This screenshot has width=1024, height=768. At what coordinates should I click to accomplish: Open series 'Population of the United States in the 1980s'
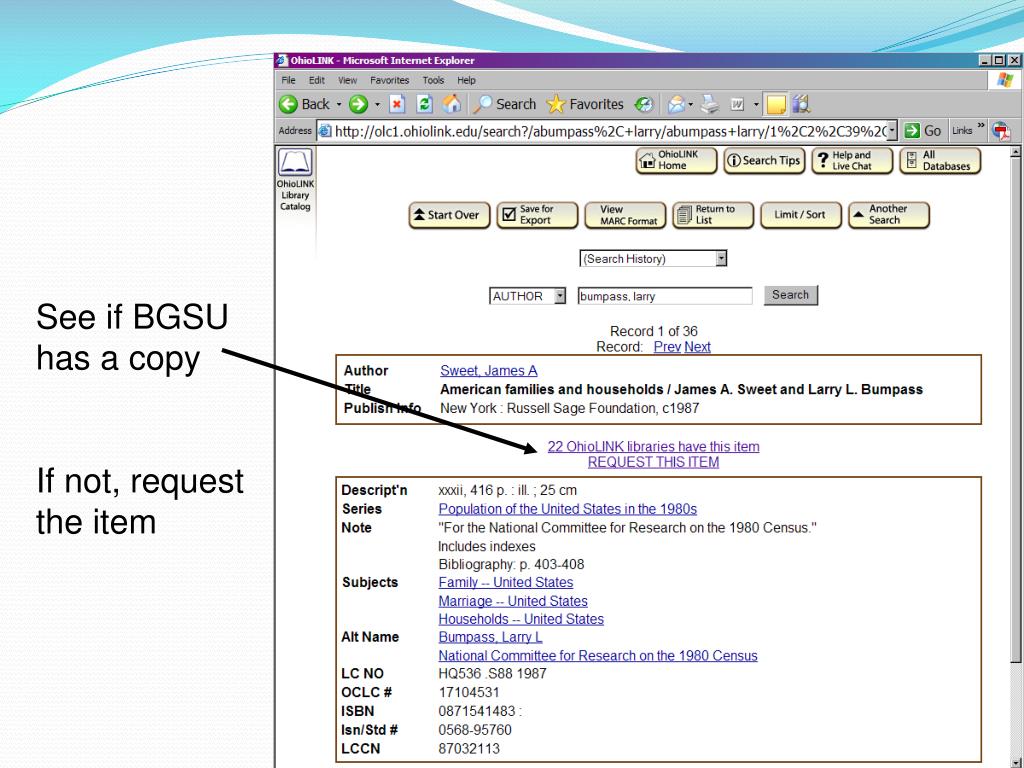point(568,509)
